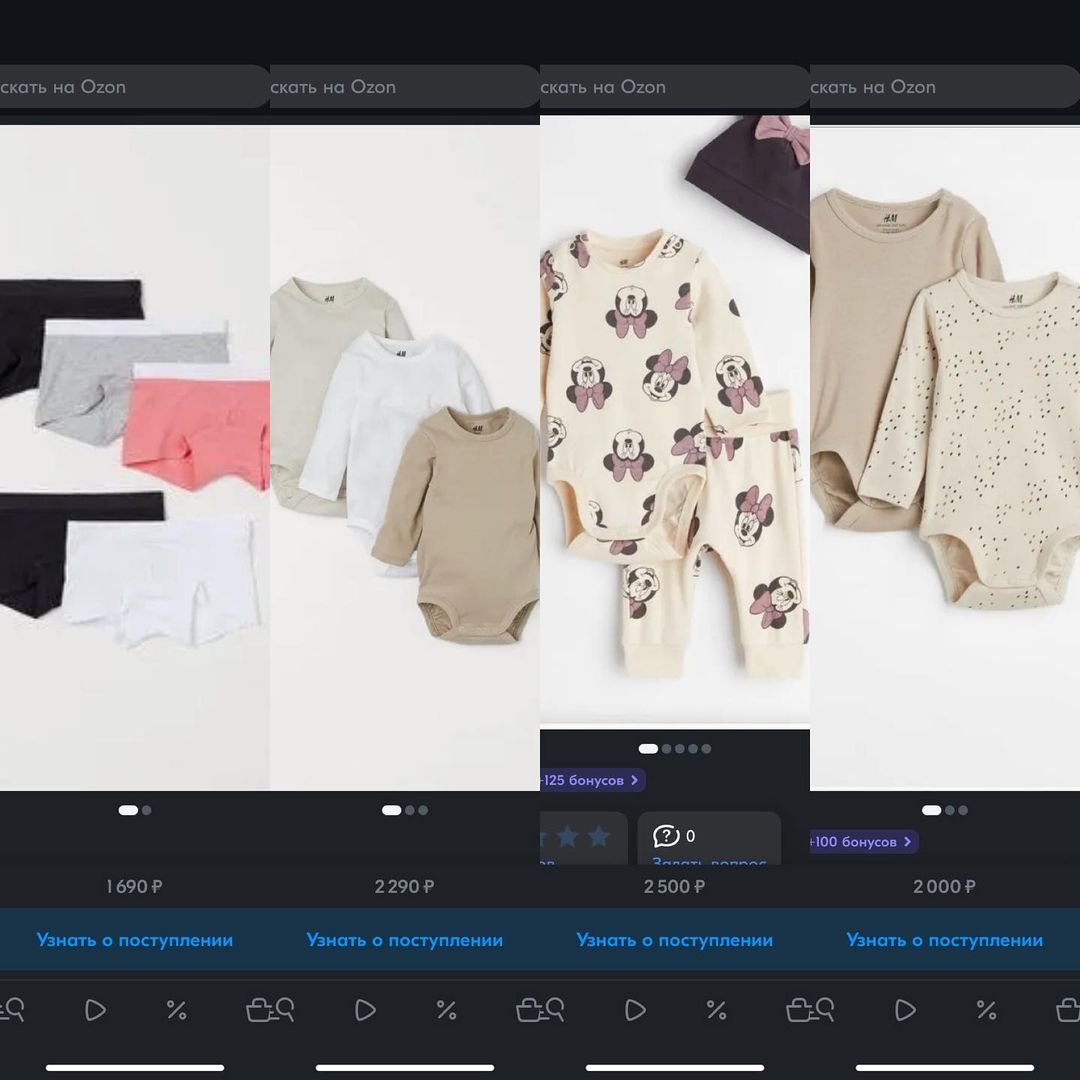Focus Ozon search field above underwear set
Image resolution: width=1080 pixels, height=1080 pixels.
(135, 87)
